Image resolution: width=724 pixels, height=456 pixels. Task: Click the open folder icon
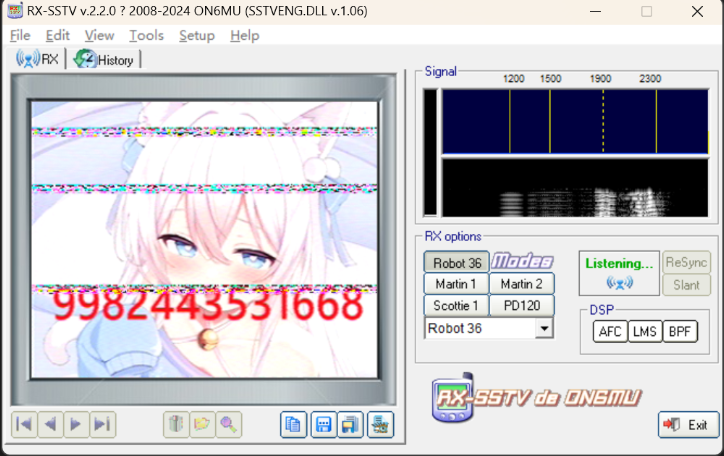pos(202,424)
